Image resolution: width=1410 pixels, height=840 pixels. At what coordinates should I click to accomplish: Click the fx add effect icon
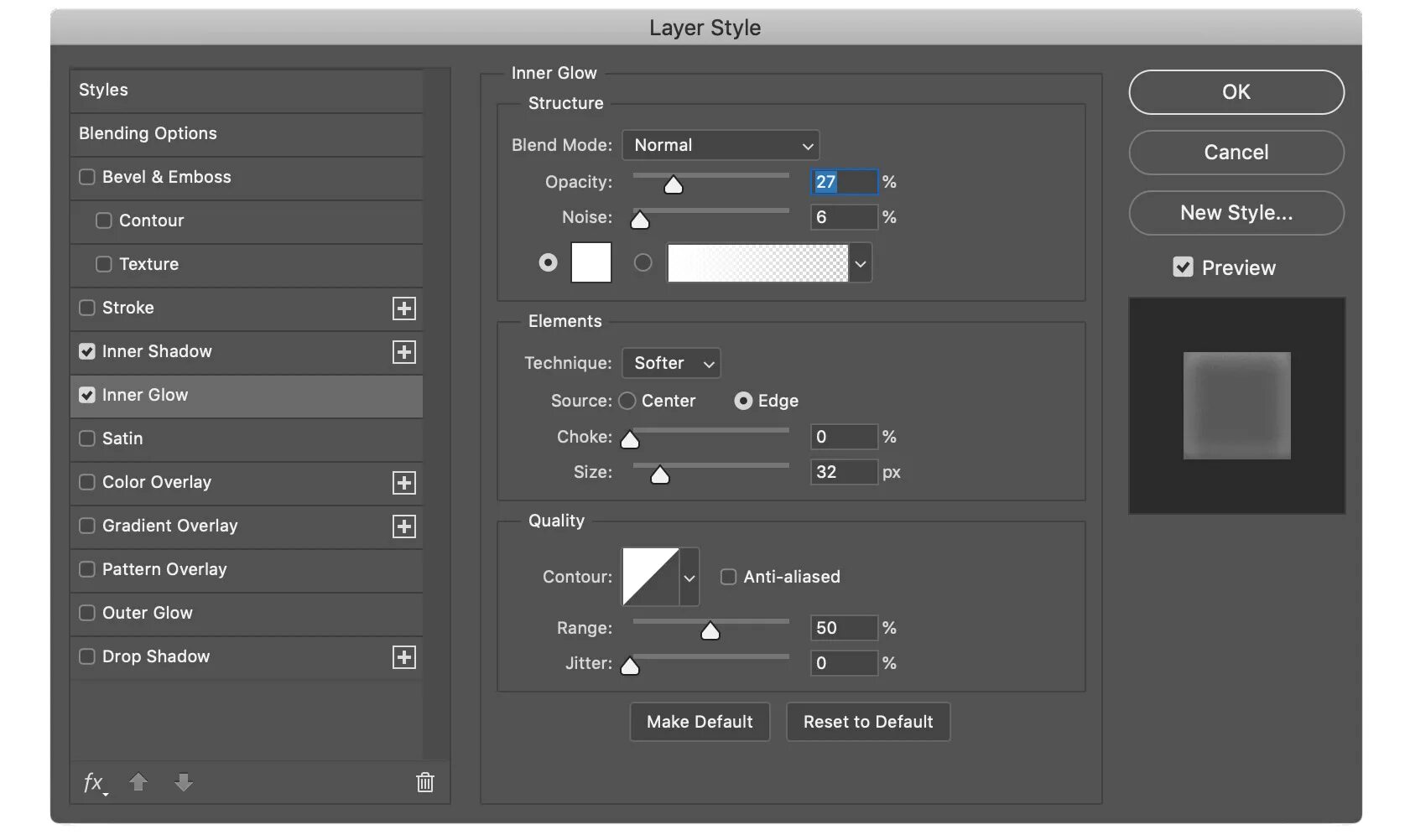[x=94, y=783]
